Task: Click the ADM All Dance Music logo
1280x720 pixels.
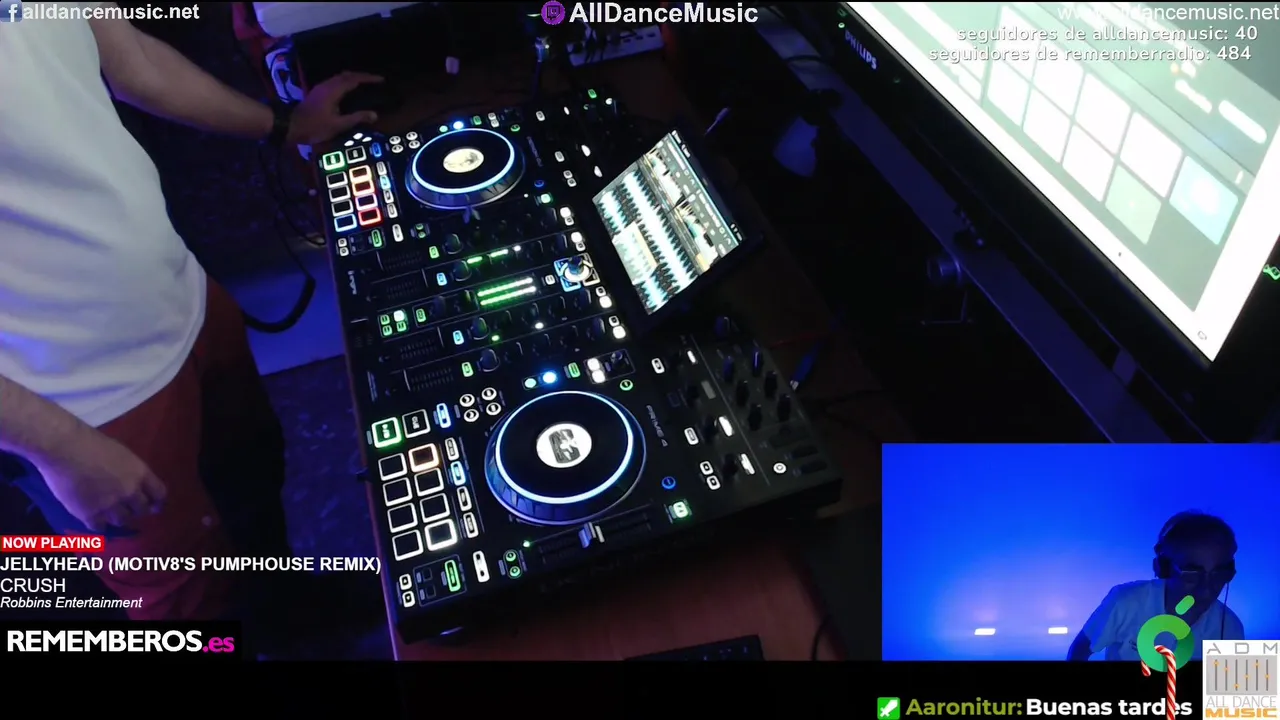Action: 1241,679
